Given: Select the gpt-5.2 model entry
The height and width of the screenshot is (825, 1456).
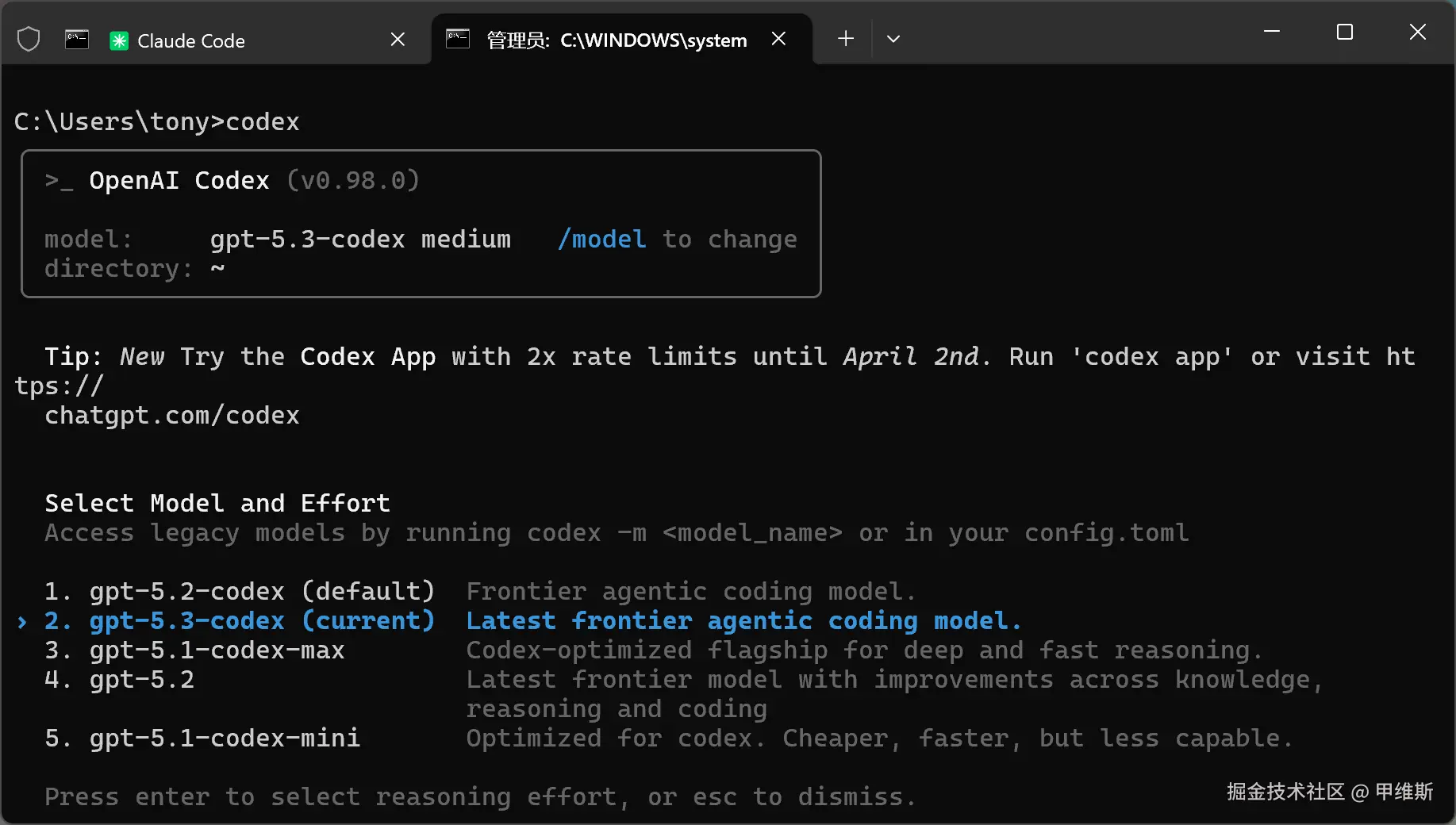Looking at the screenshot, I should coord(141,679).
